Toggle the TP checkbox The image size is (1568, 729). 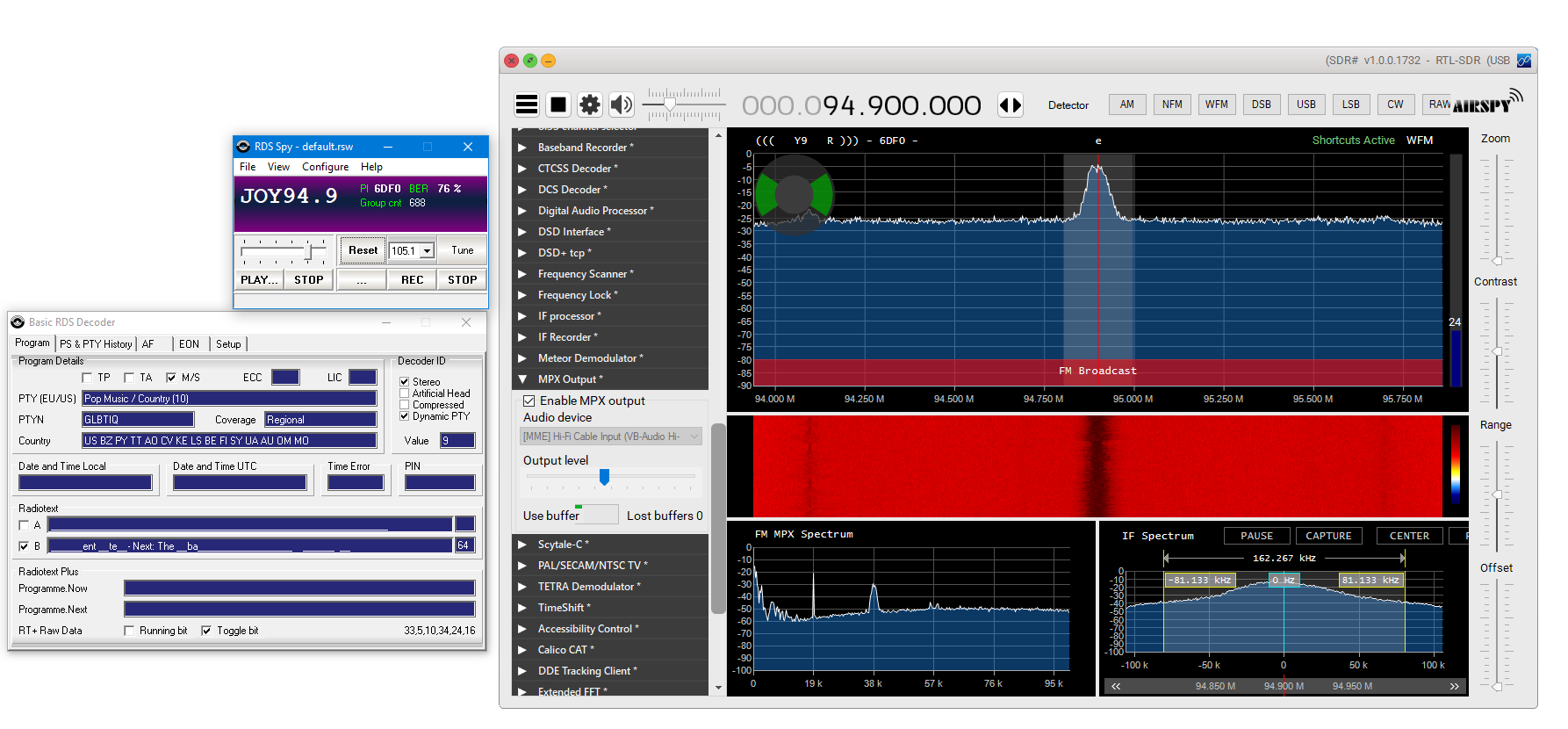tap(87, 378)
